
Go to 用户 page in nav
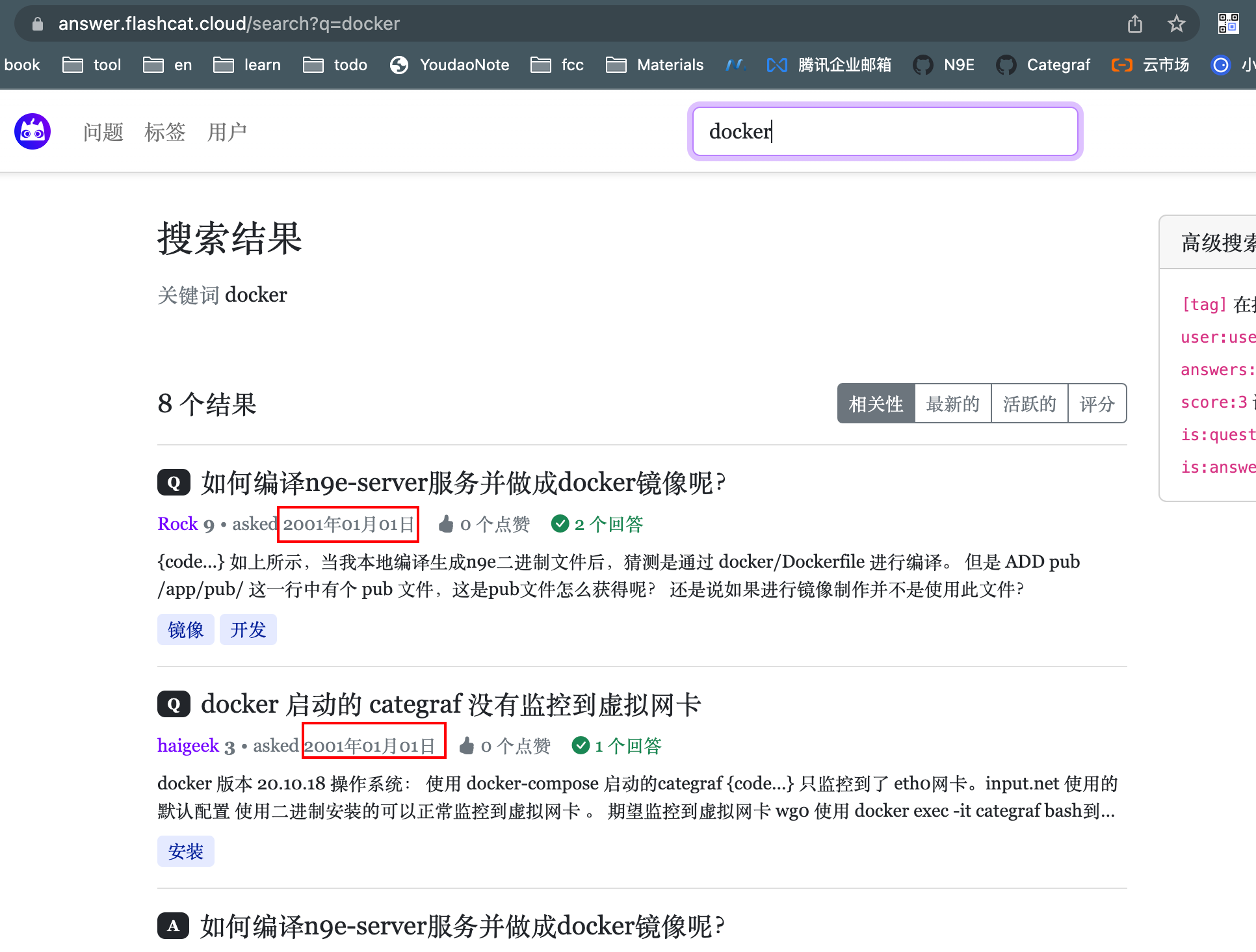coord(227,132)
